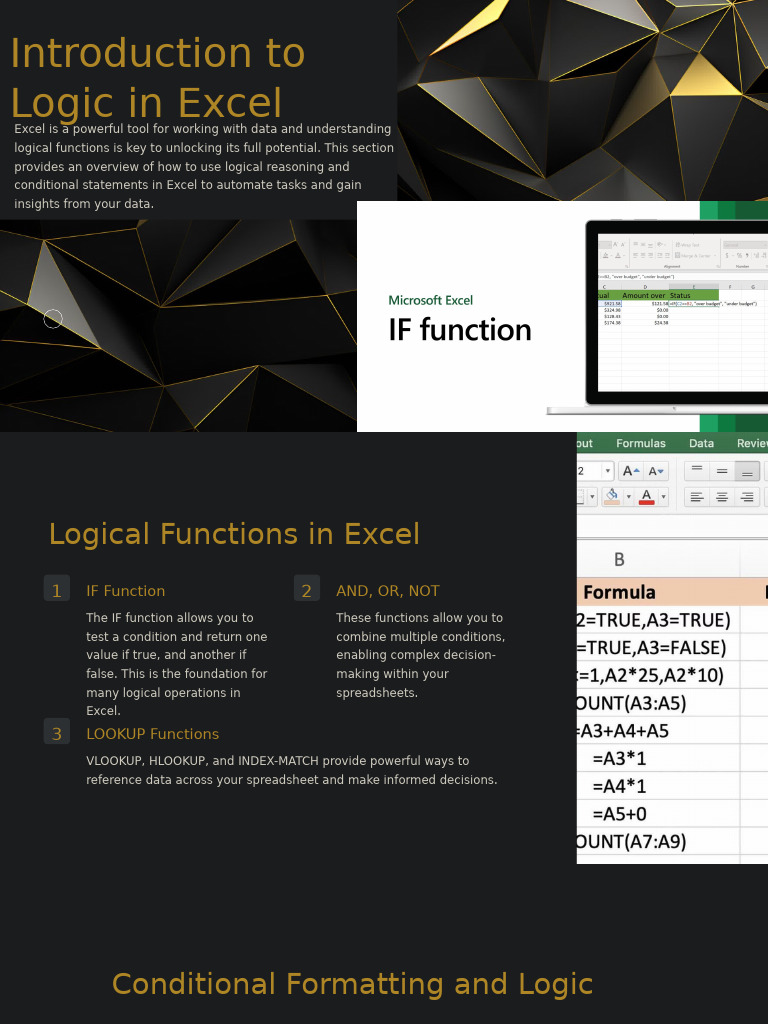
Task: Select the =A3+A4+A5 cell
Action: [x=658, y=731]
